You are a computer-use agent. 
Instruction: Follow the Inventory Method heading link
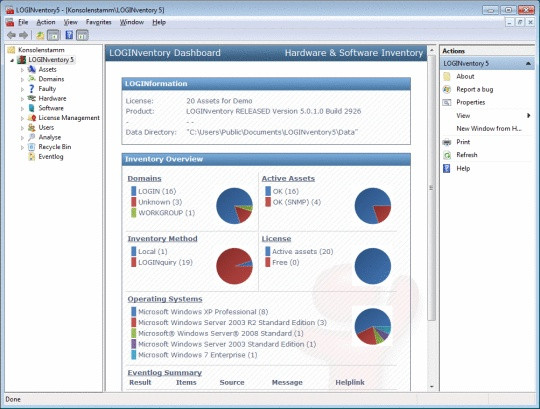click(x=163, y=239)
